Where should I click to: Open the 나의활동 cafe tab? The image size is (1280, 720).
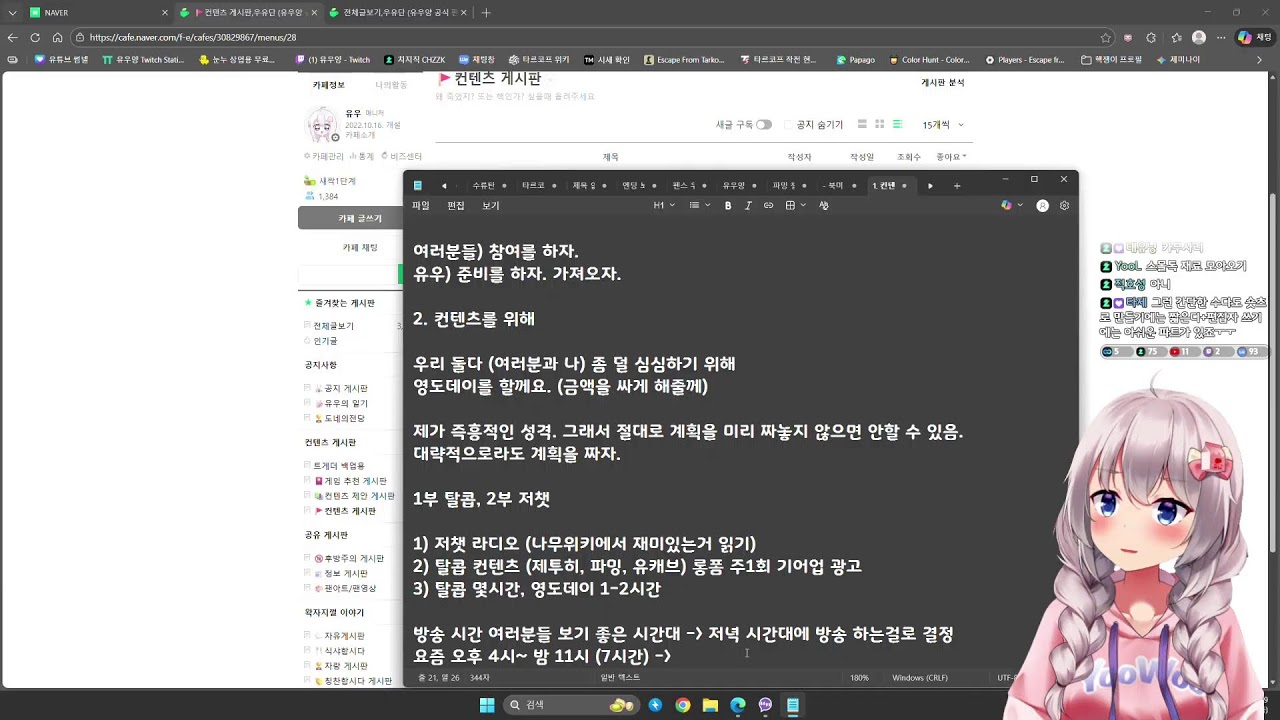click(x=391, y=85)
